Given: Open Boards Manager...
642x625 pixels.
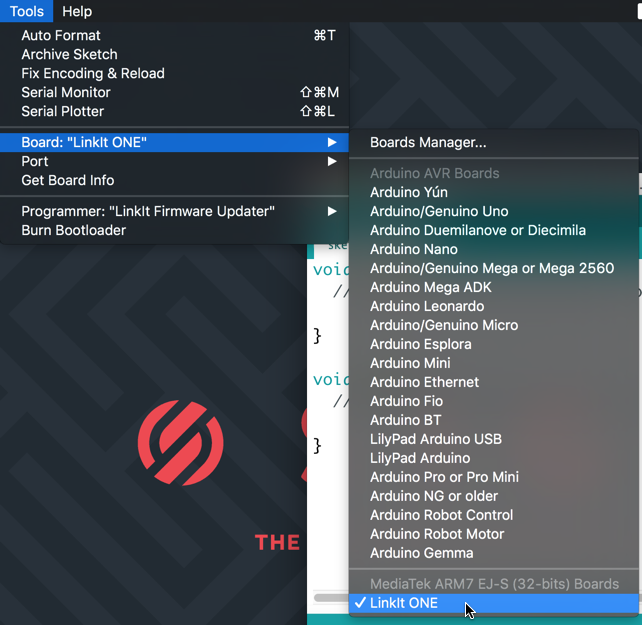Looking at the screenshot, I should coord(493,142).
